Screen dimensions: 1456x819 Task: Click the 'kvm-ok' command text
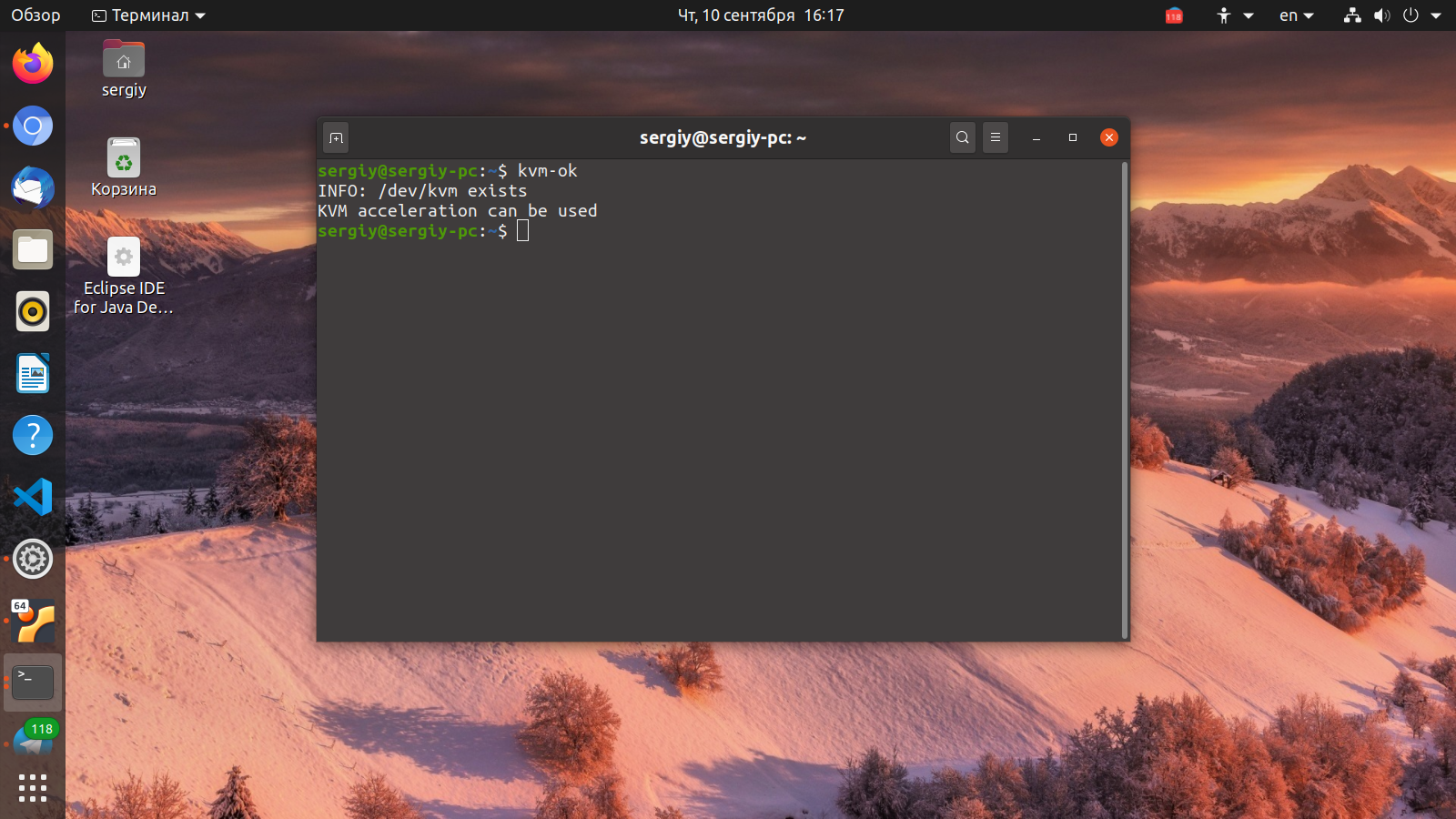[547, 171]
